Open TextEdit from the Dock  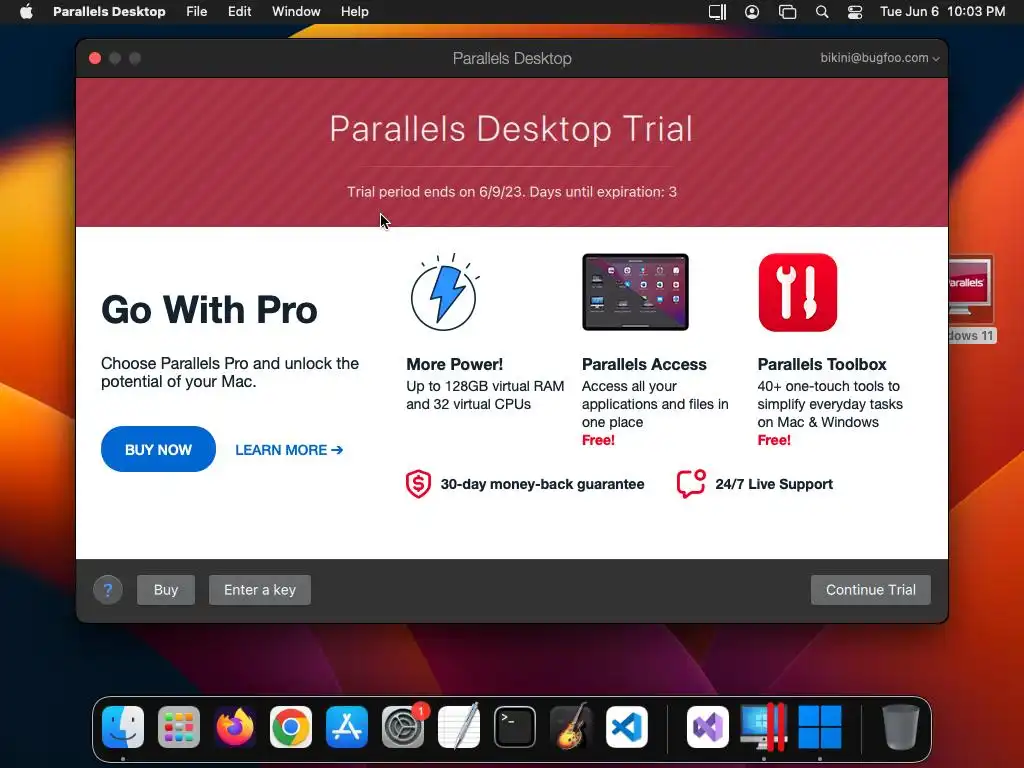point(459,727)
